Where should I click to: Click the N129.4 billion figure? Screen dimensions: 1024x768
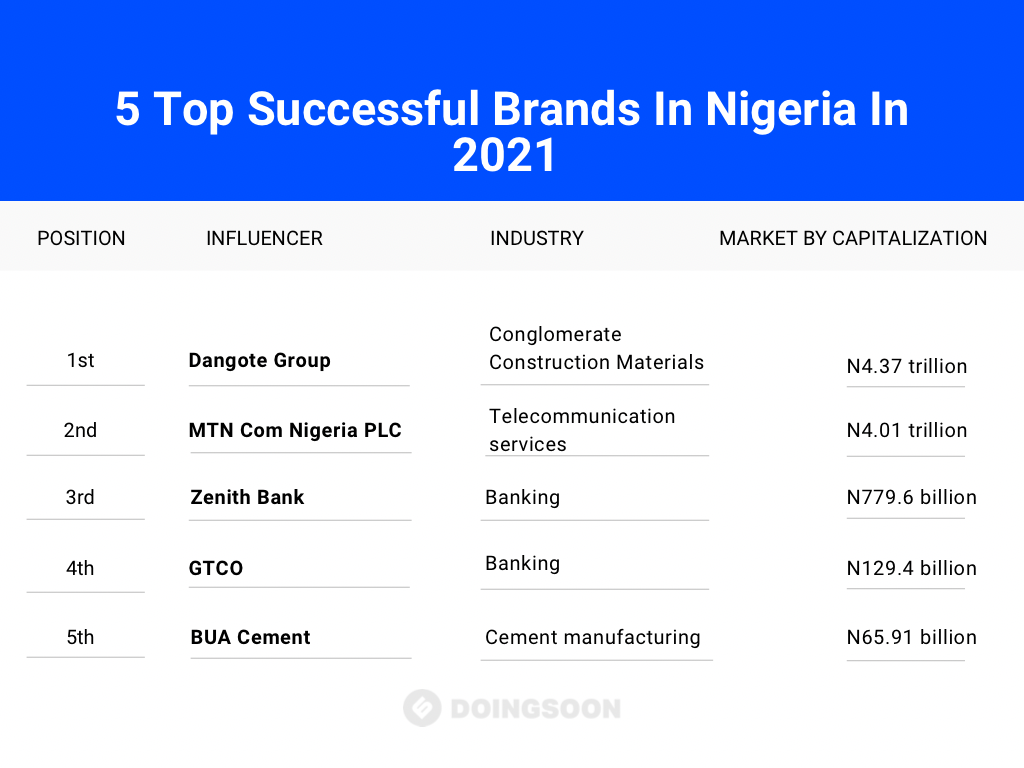pos(912,568)
